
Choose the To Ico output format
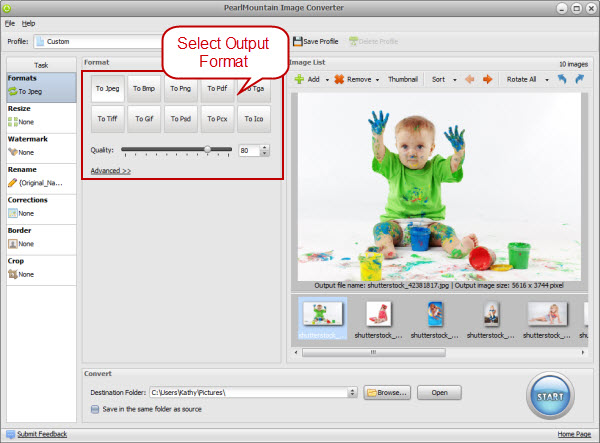[254, 119]
